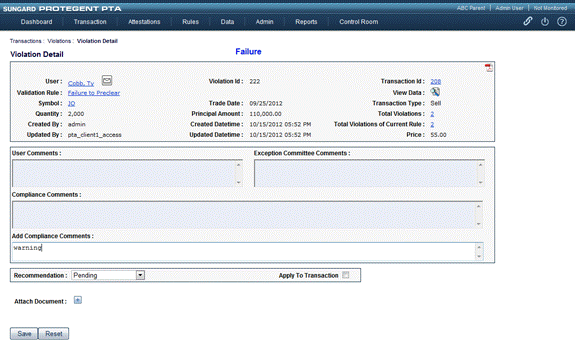Viewport: 575px width, 364px height.
Task: Open the Rules menu
Action: click(x=190, y=22)
